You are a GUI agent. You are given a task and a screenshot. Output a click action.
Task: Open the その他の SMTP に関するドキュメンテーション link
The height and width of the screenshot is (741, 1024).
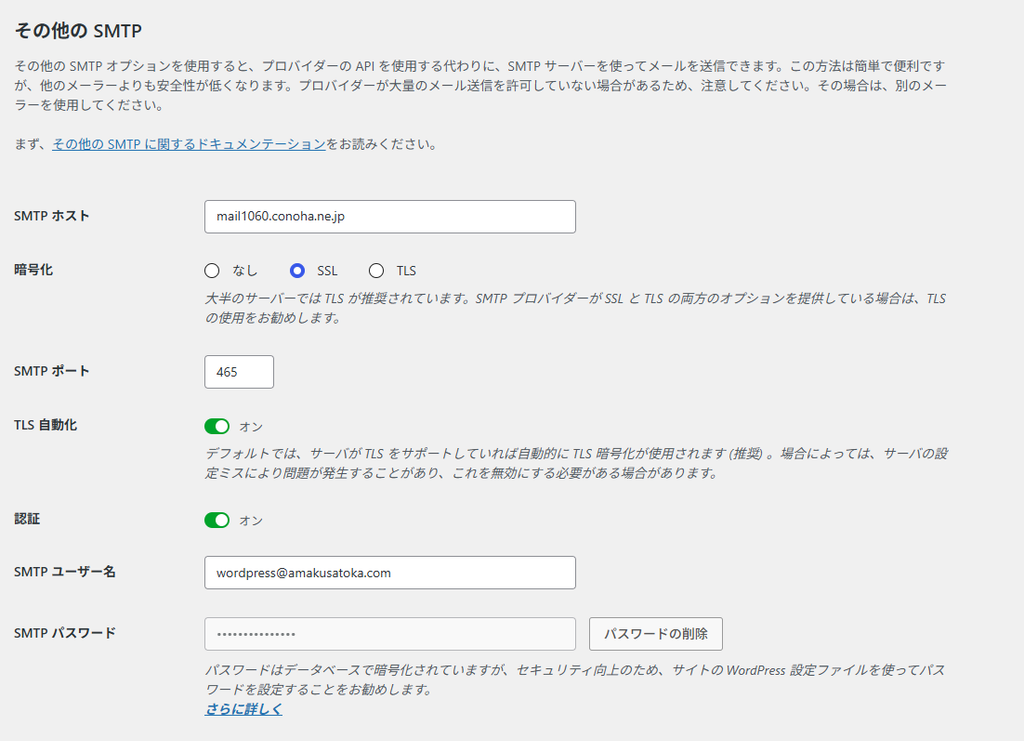coord(189,144)
